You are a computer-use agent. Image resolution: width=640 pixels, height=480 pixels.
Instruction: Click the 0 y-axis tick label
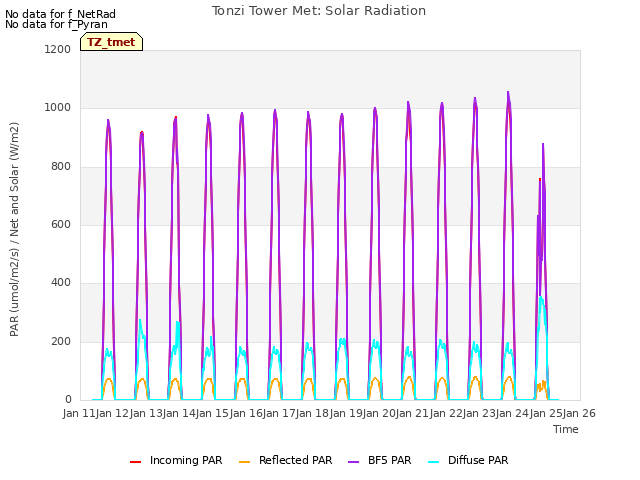68,399
